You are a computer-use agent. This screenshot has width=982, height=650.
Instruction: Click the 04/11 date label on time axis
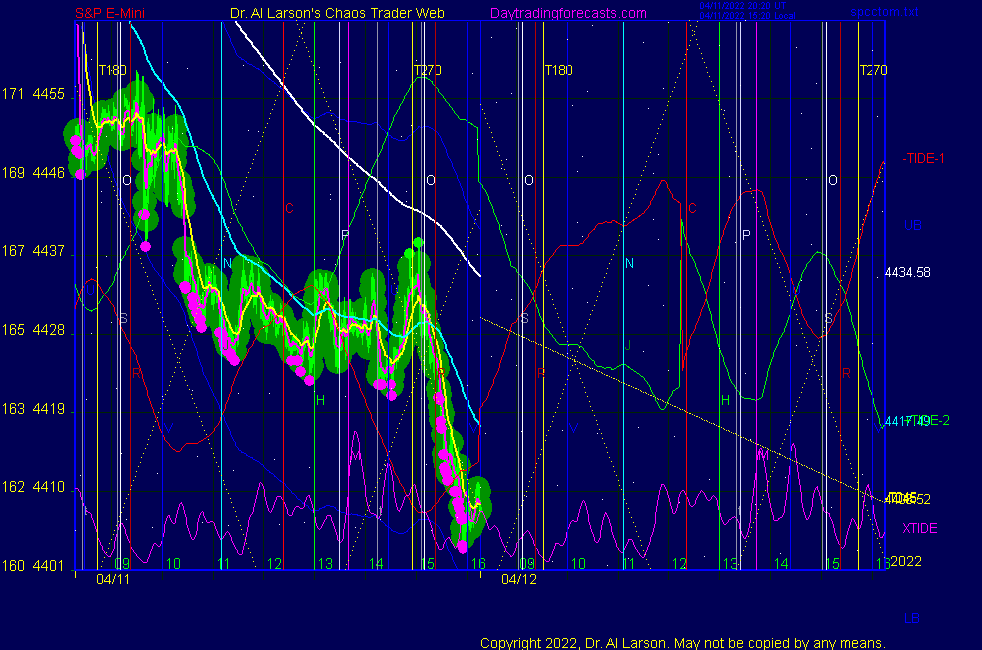[x=113, y=579]
